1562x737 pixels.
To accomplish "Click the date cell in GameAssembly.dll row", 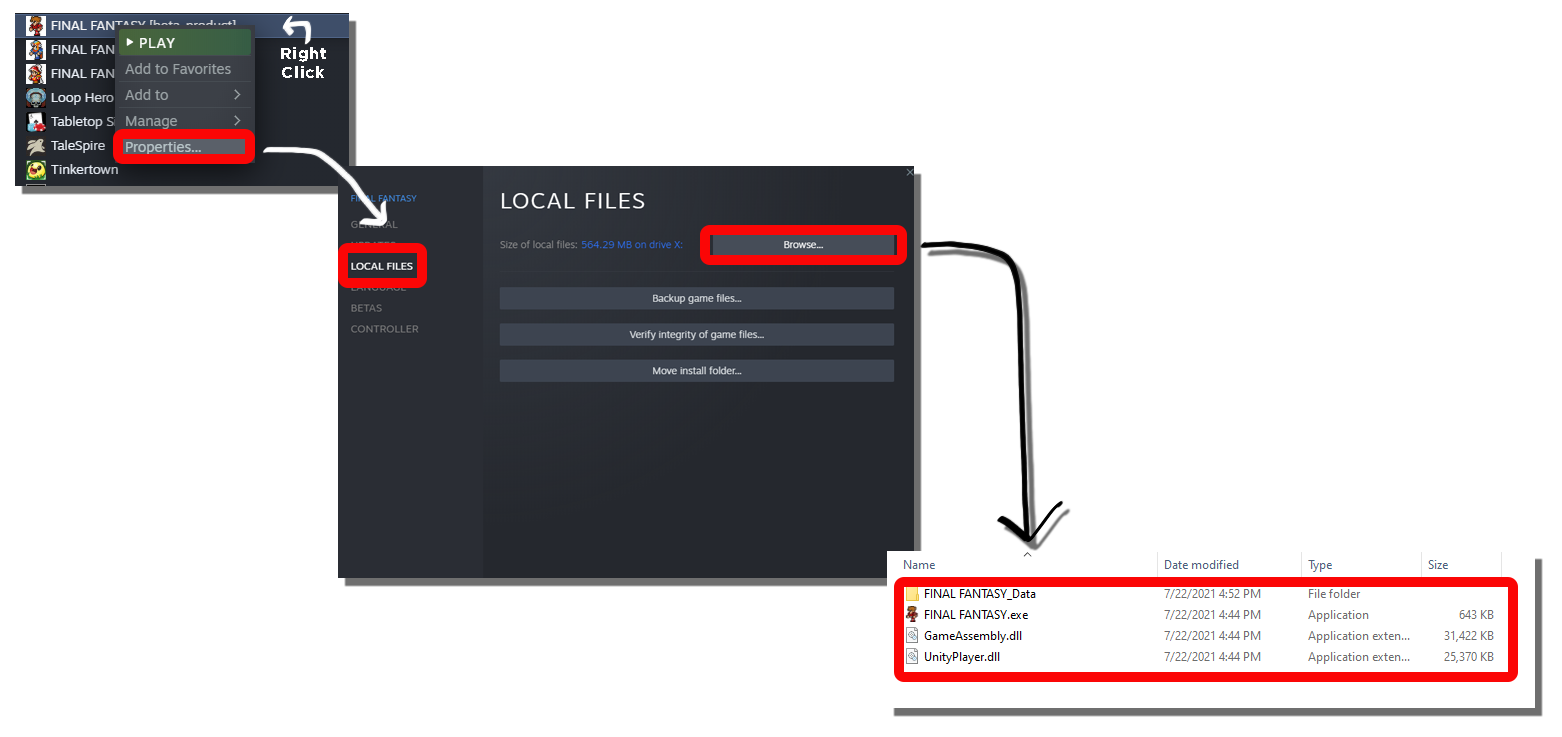I will tap(1212, 636).
